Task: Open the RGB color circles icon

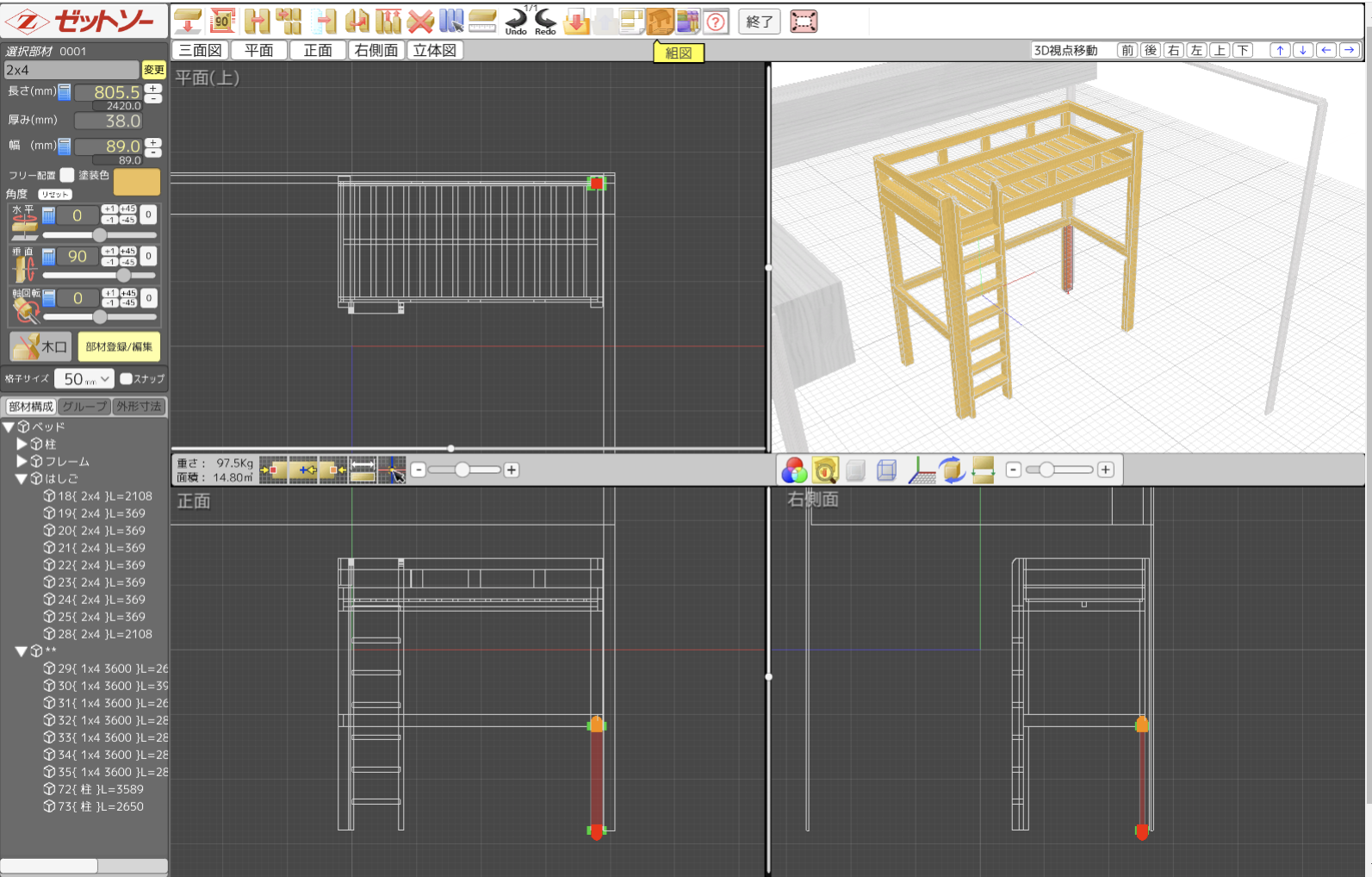Action: (793, 470)
